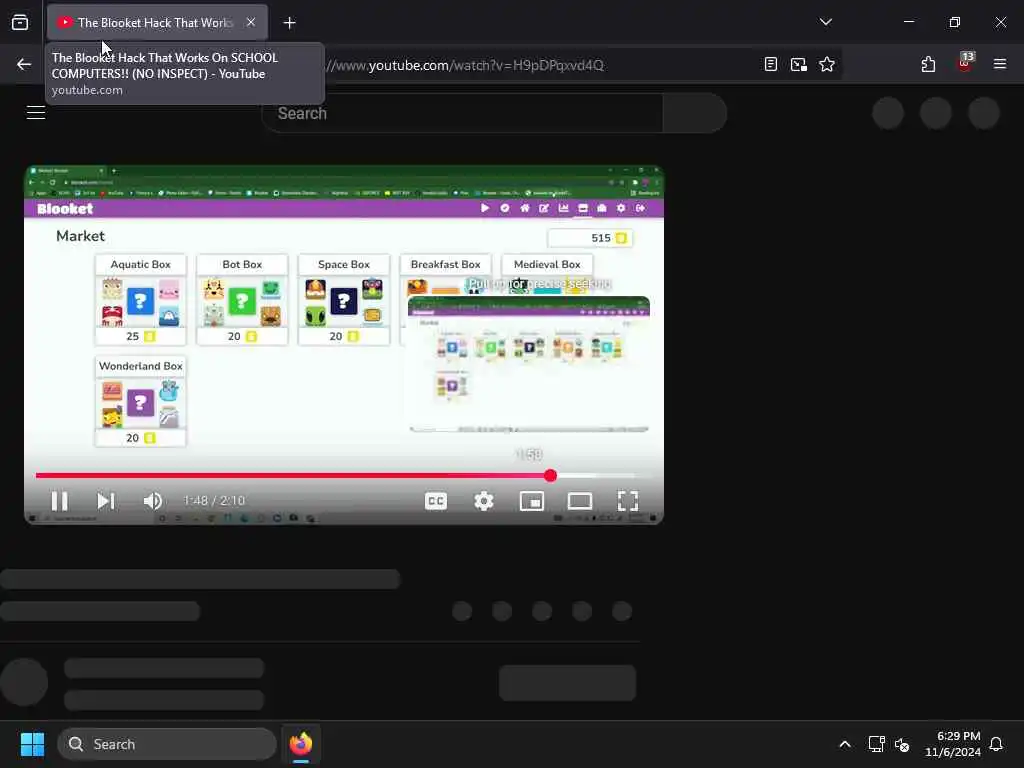
Task: Open the Firefox application menu
Action: [999, 64]
